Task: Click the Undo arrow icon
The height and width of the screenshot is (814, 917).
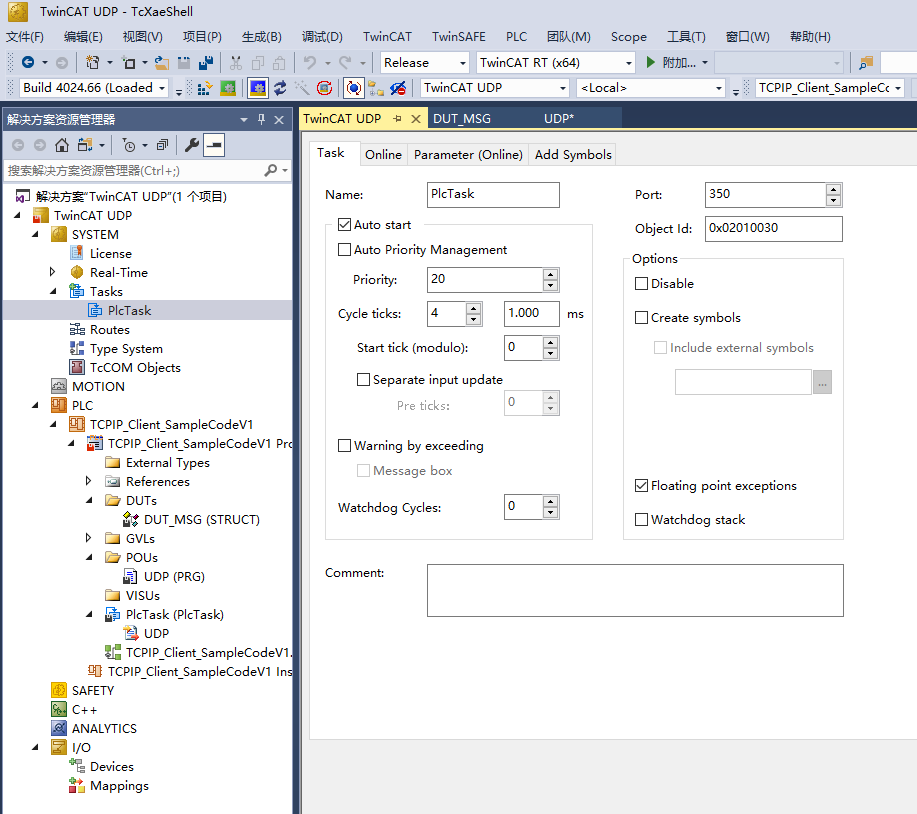Action: point(310,62)
